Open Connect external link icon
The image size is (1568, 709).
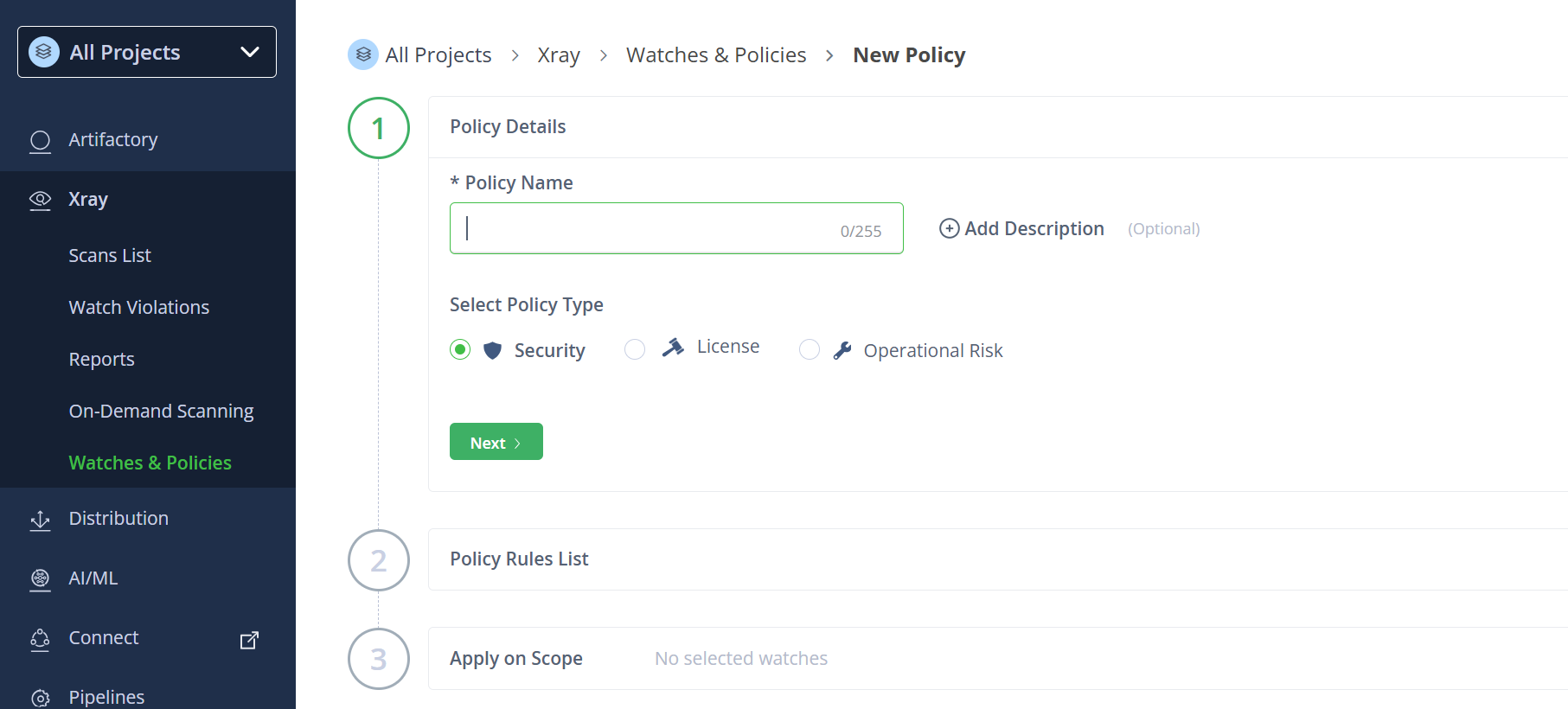[249, 640]
